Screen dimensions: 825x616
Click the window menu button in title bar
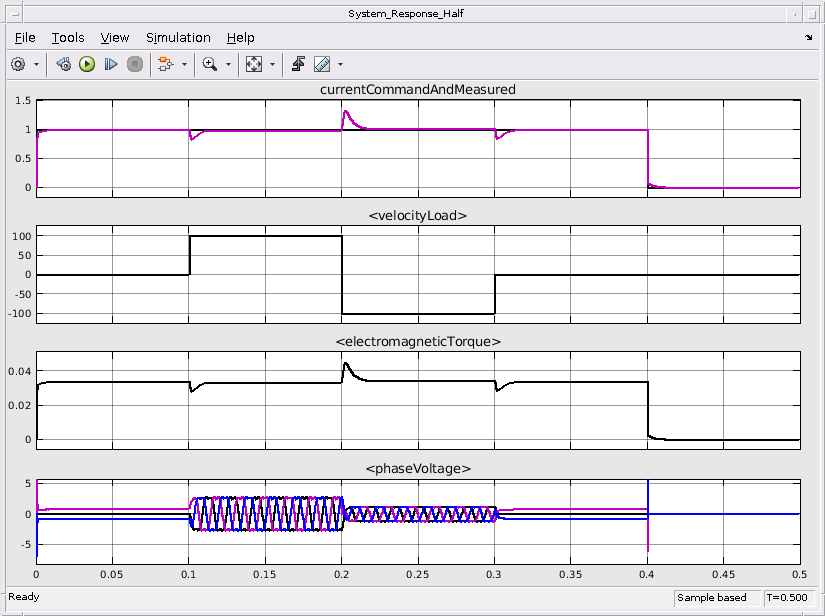(x=15, y=14)
